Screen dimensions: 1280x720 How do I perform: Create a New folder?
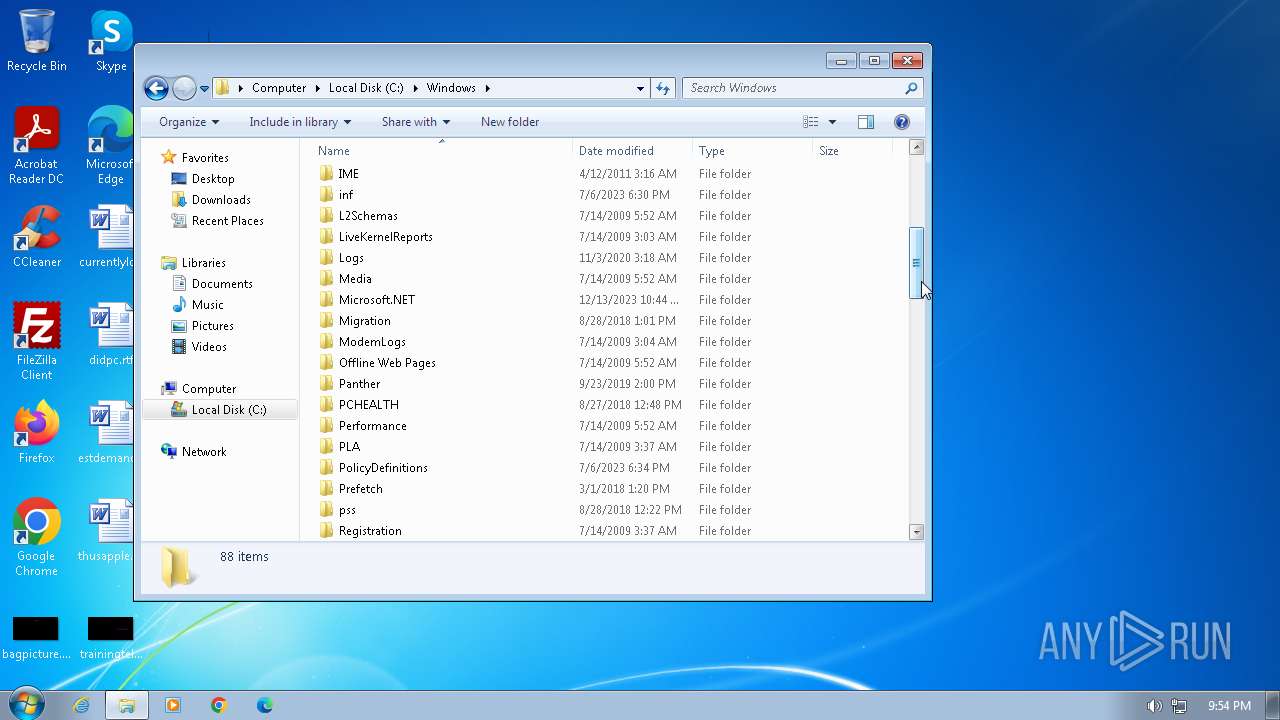tap(510, 122)
